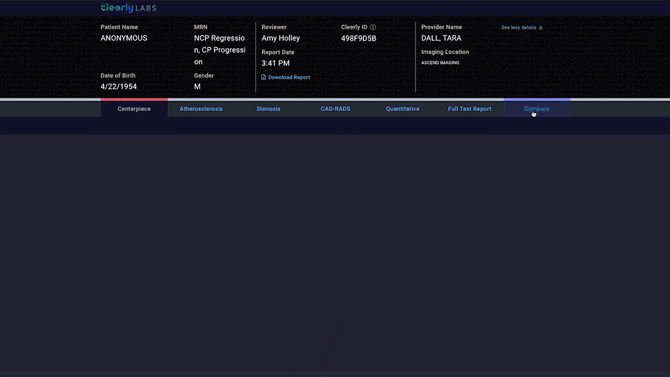Image resolution: width=670 pixels, height=377 pixels.
Task: Click the info icon beside Cleerly ID
Action: tap(373, 27)
